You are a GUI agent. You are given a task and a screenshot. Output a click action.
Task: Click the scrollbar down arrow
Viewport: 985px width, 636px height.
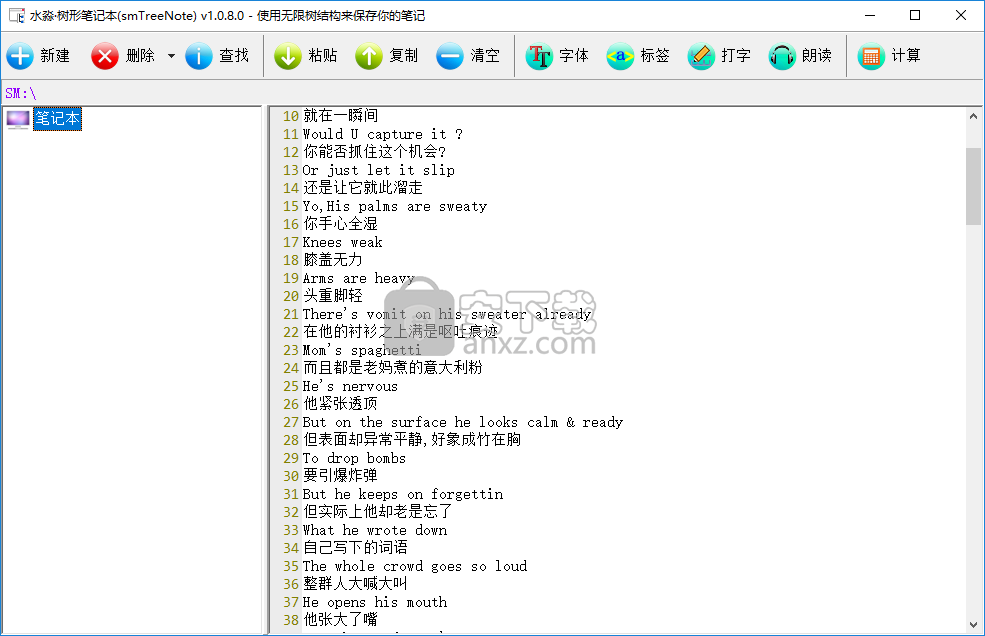[973, 625]
